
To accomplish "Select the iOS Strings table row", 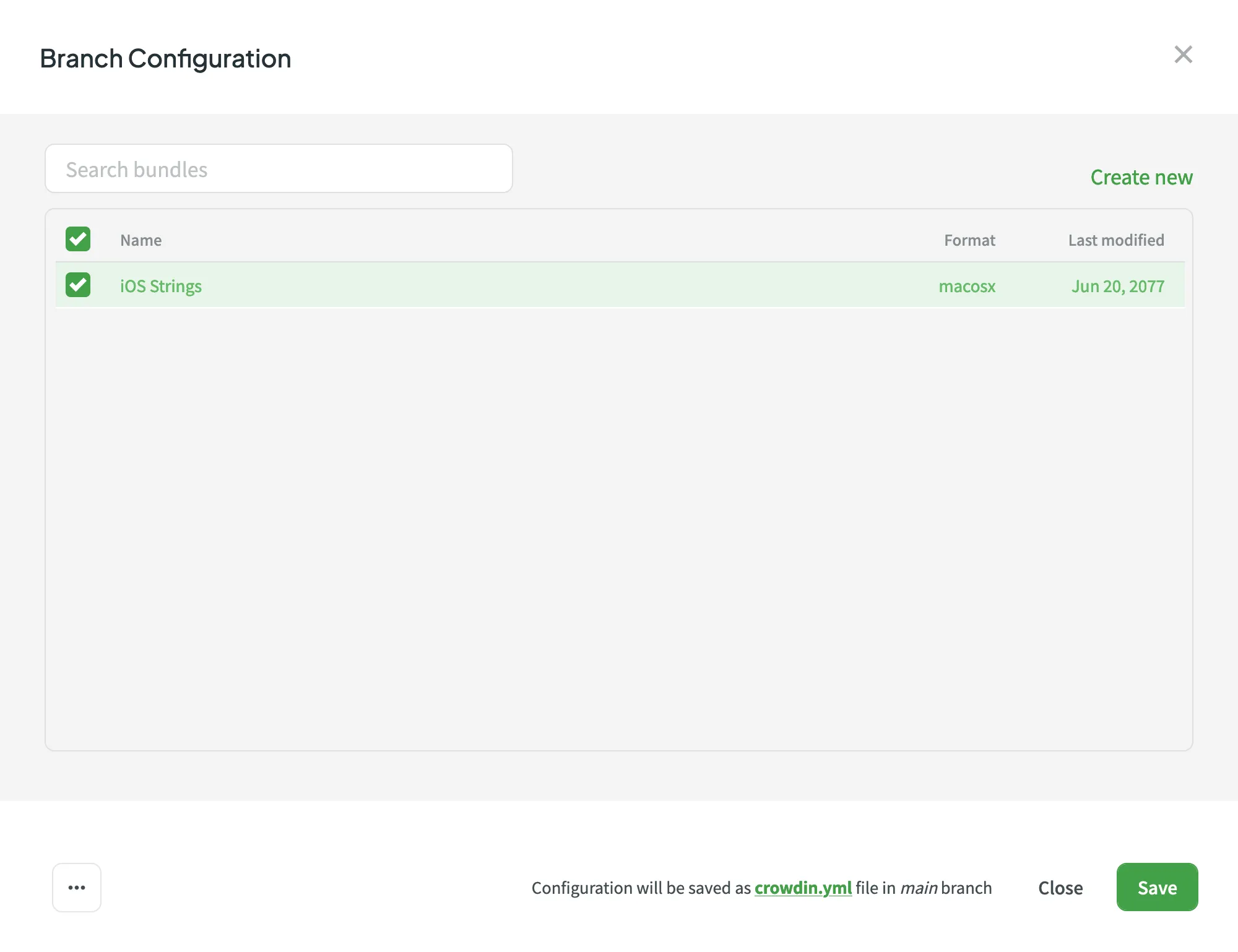I will (x=557, y=286).
